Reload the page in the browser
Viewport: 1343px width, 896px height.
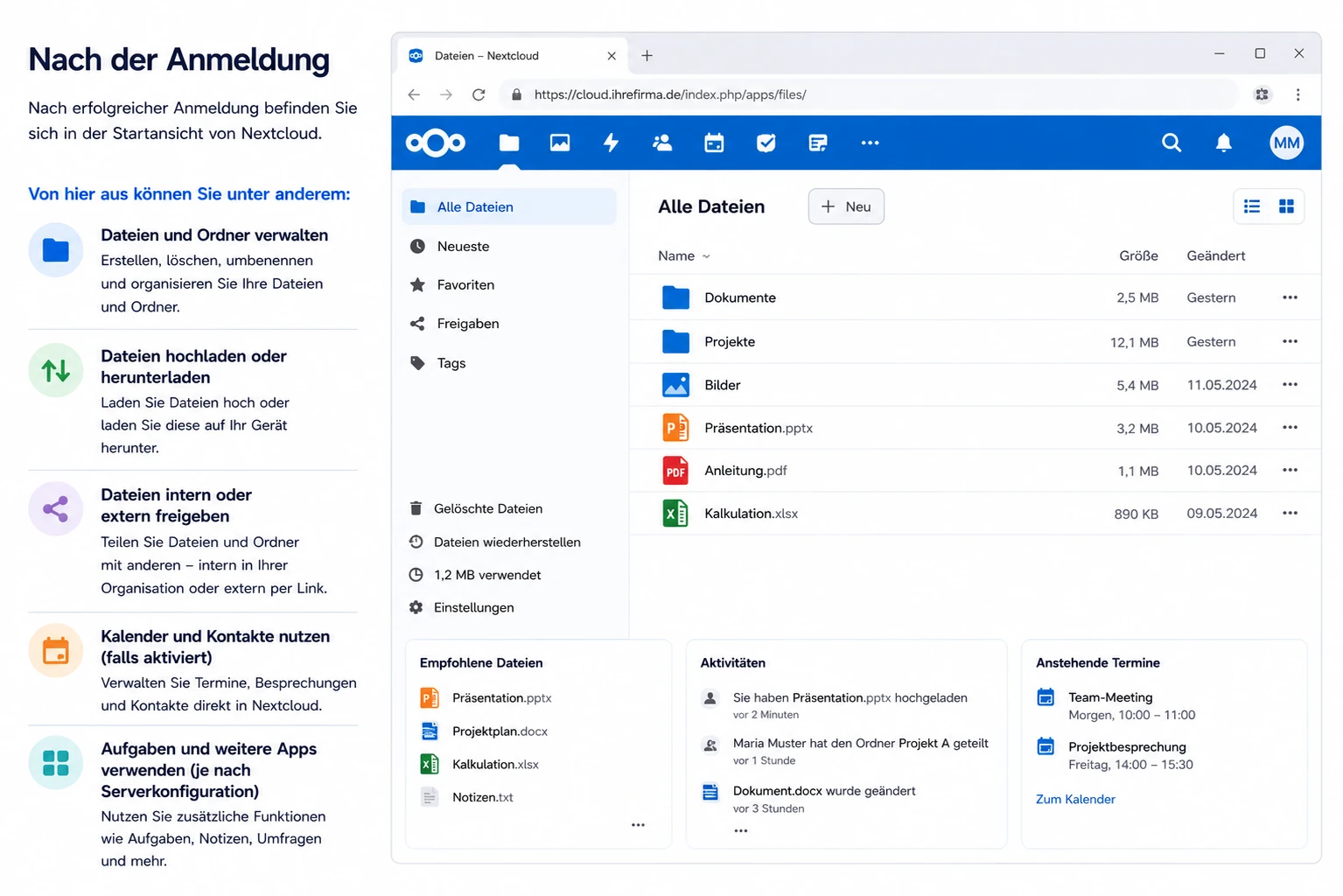pos(479,94)
